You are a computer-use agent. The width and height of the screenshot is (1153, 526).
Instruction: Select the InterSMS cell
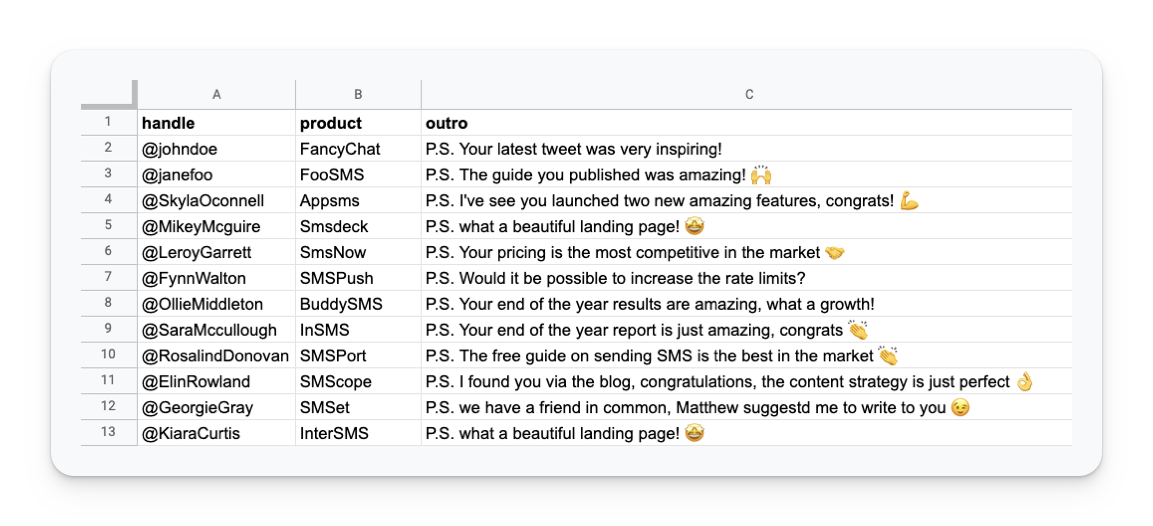click(358, 433)
